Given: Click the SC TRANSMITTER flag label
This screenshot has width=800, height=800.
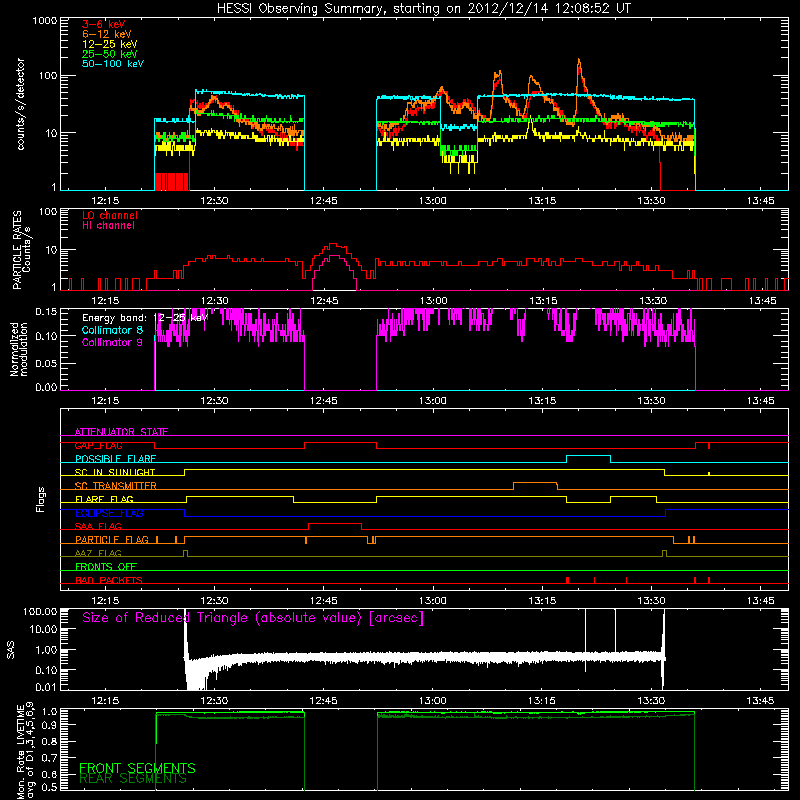Looking at the screenshot, I should (116, 486).
